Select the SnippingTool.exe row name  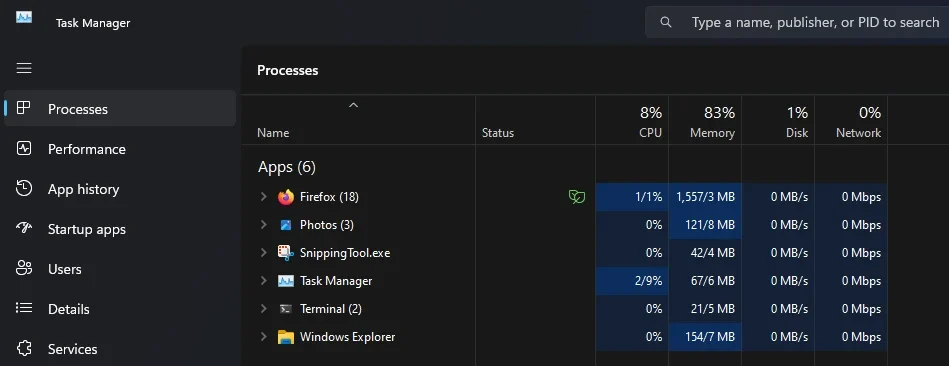pyautogui.click(x=345, y=253)
